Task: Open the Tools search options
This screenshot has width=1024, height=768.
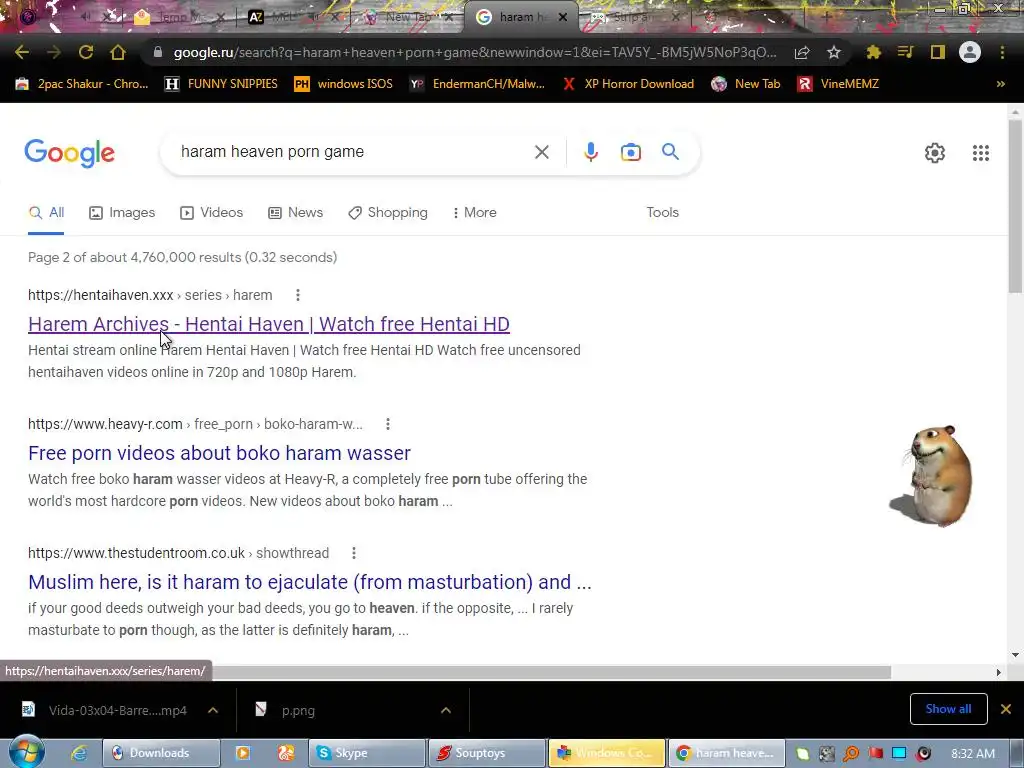Action: tap(662, 212)
